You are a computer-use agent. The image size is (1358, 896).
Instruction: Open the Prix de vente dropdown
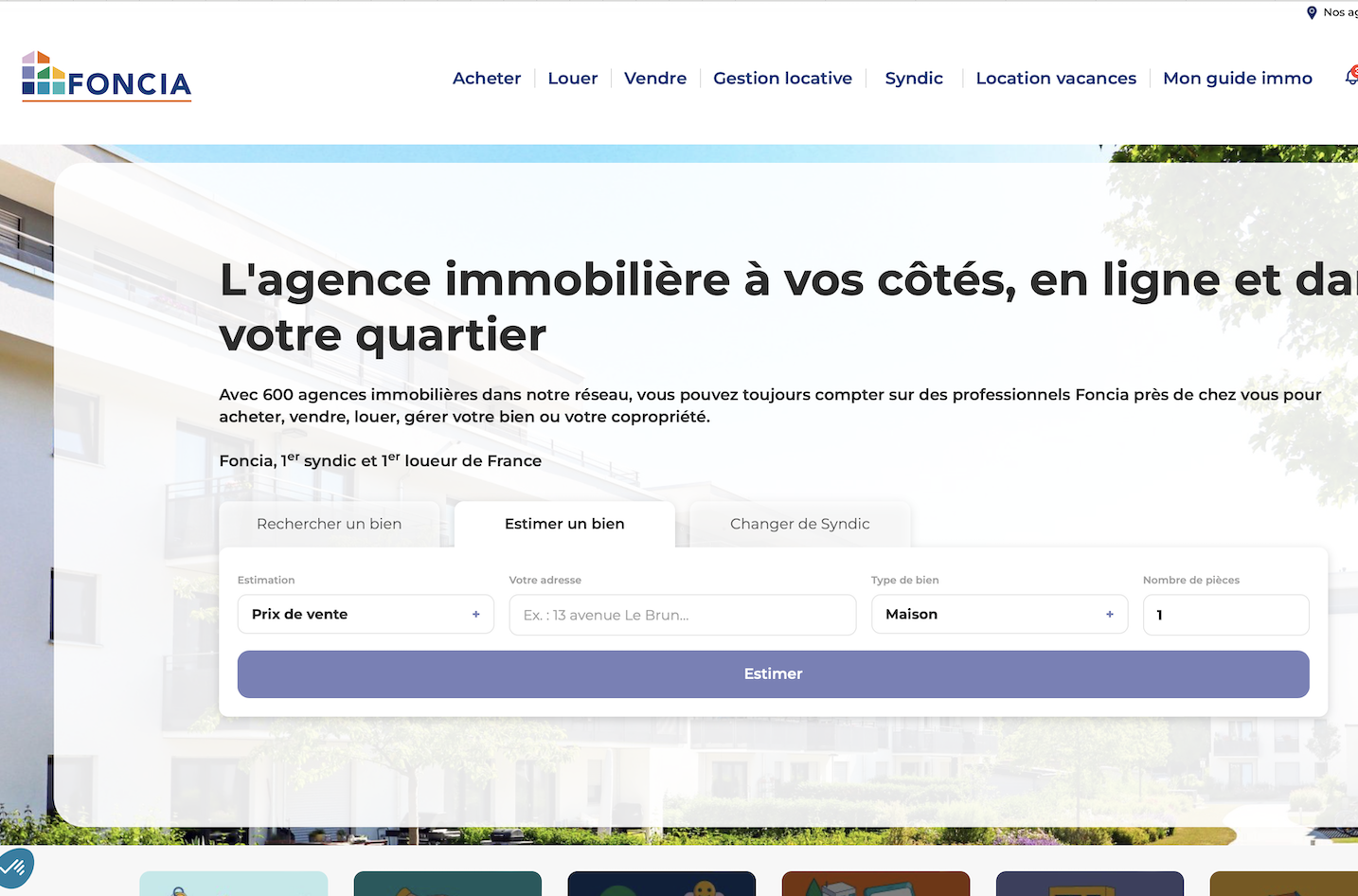click(365, 615)
